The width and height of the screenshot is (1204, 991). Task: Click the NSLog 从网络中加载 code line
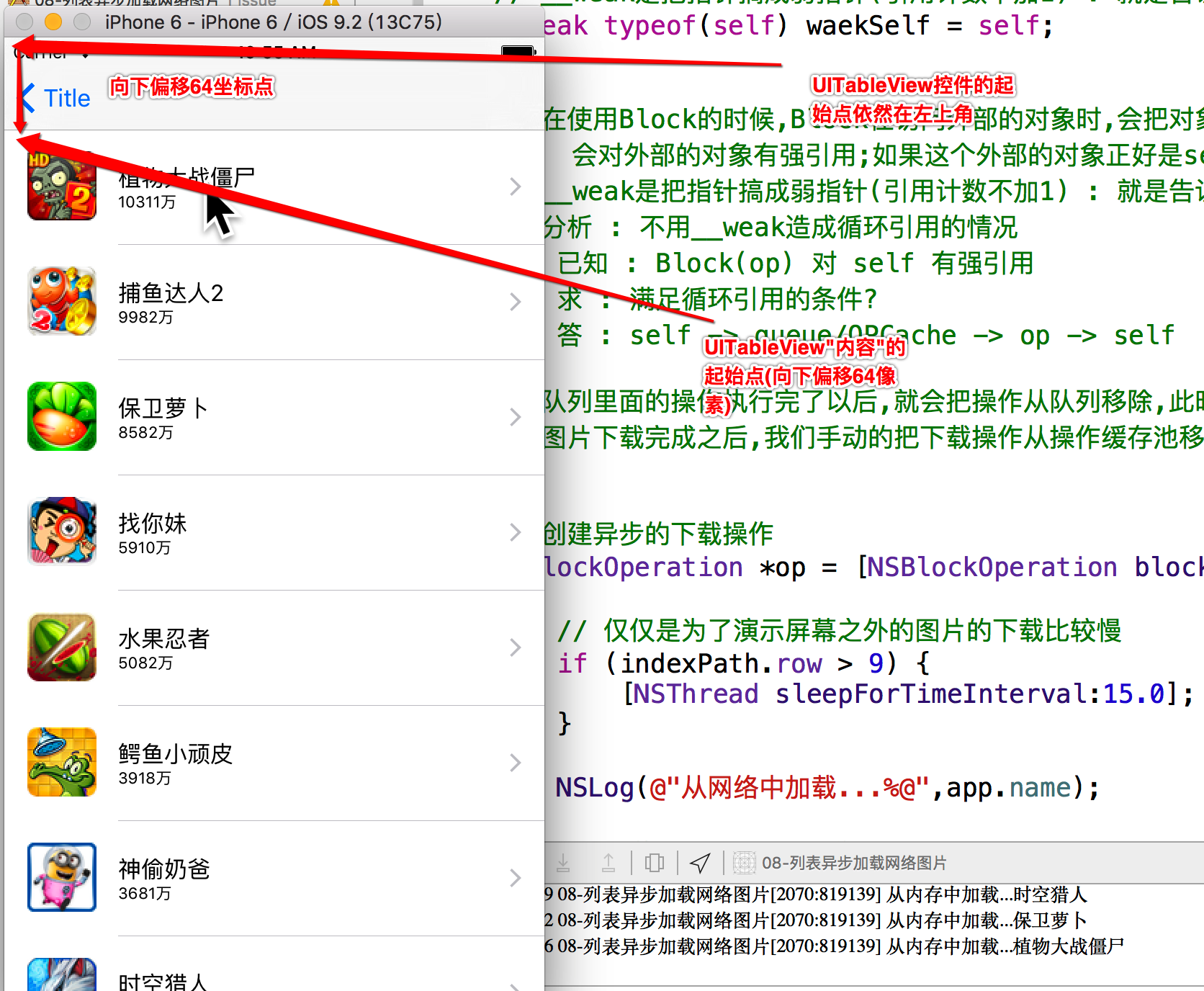point(827,788)
